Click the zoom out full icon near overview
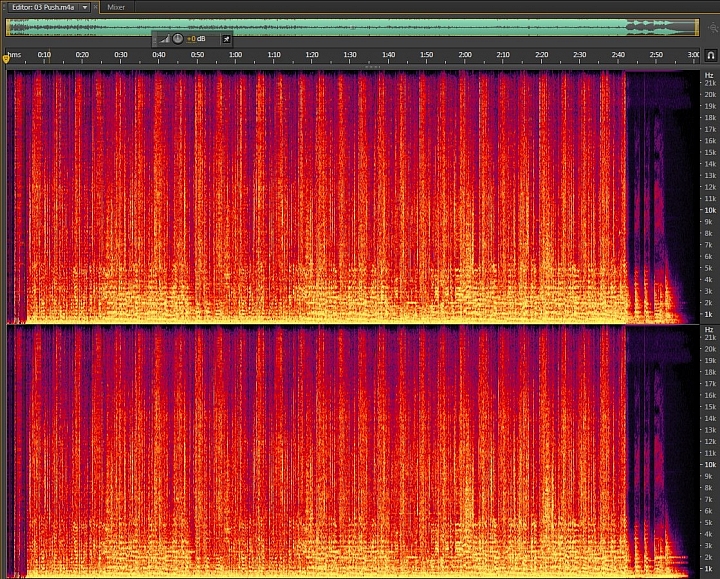Screen dimensions: 720x579 pos(713,28)
